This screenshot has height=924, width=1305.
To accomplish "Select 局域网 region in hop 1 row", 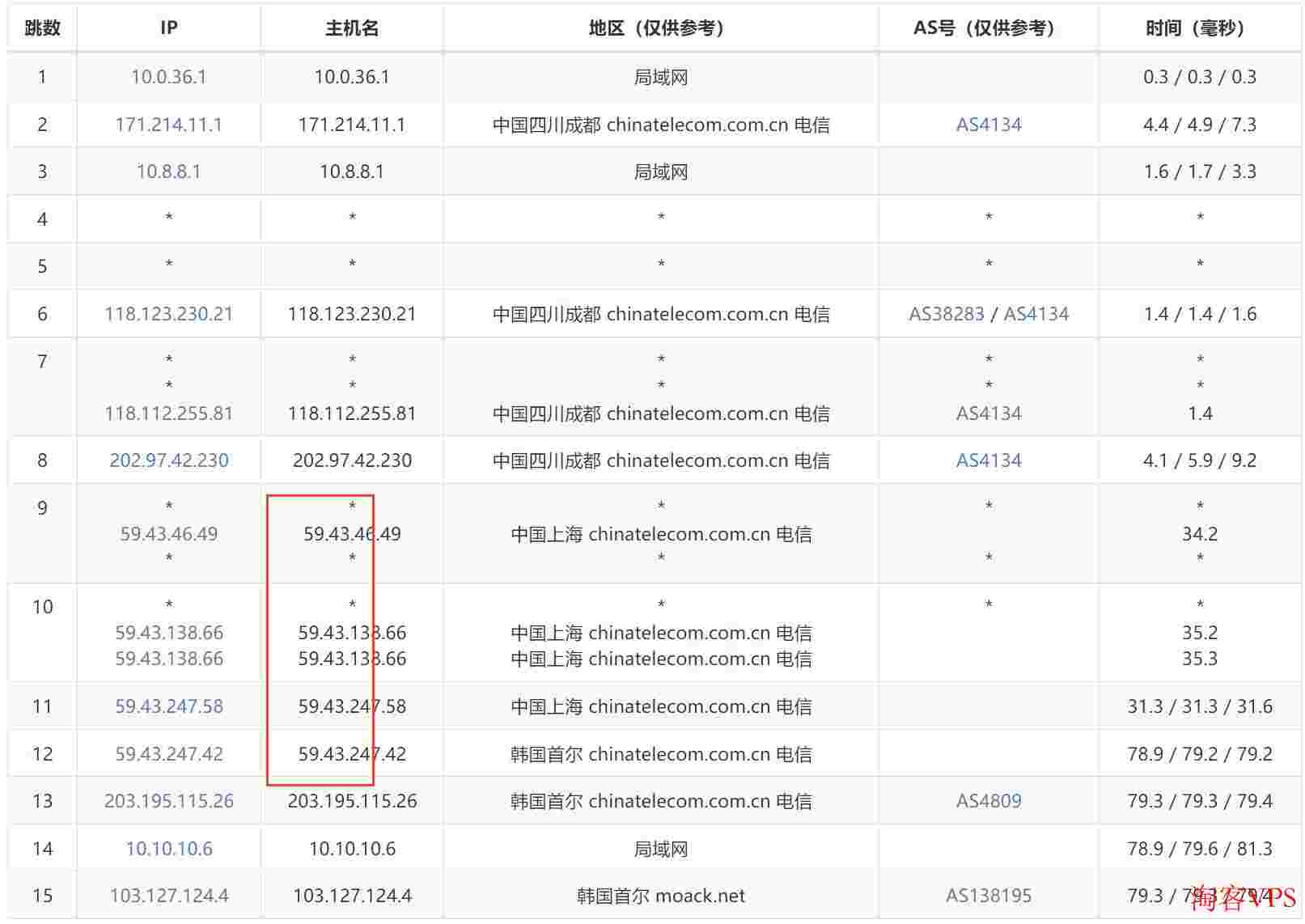I will pyautogui.click(x=661, y=77).
